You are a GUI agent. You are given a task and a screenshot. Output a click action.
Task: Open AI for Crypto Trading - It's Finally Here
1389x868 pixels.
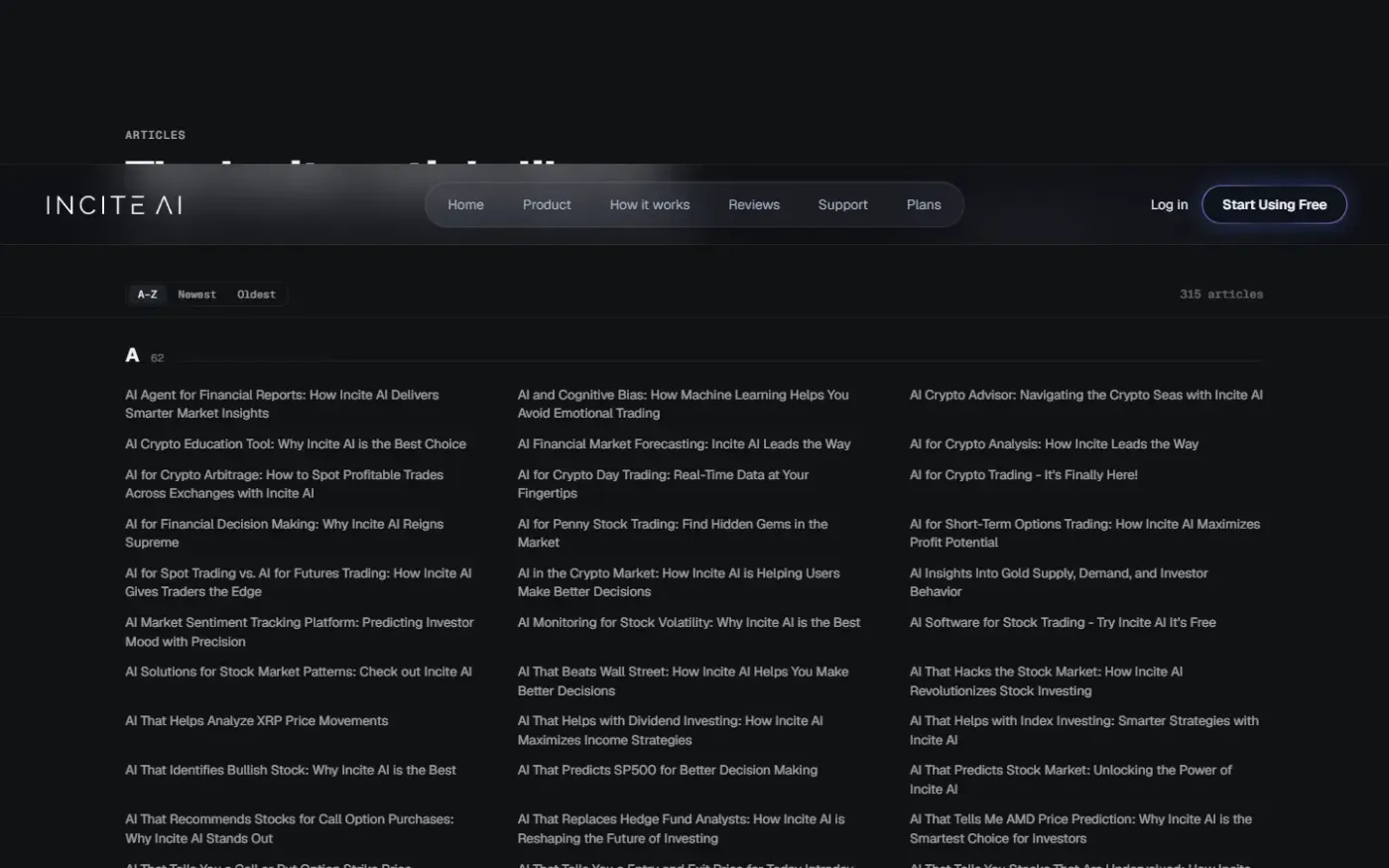pyautogui.click(x=1023, y=475)
